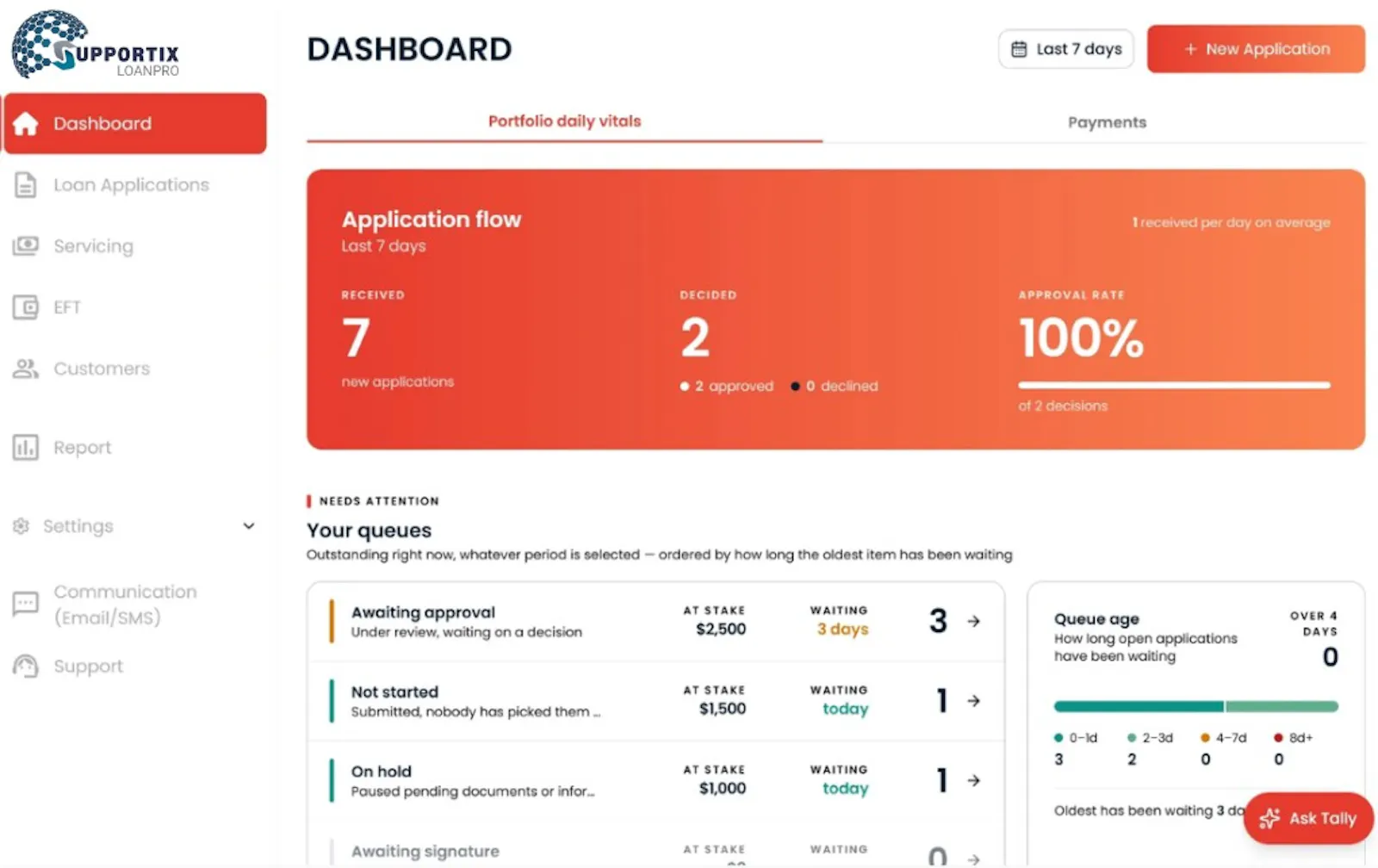Click the 'of 2 decisions' text
The height and width of the screenshot is (868, 1378).
[x=1063, y=406]
